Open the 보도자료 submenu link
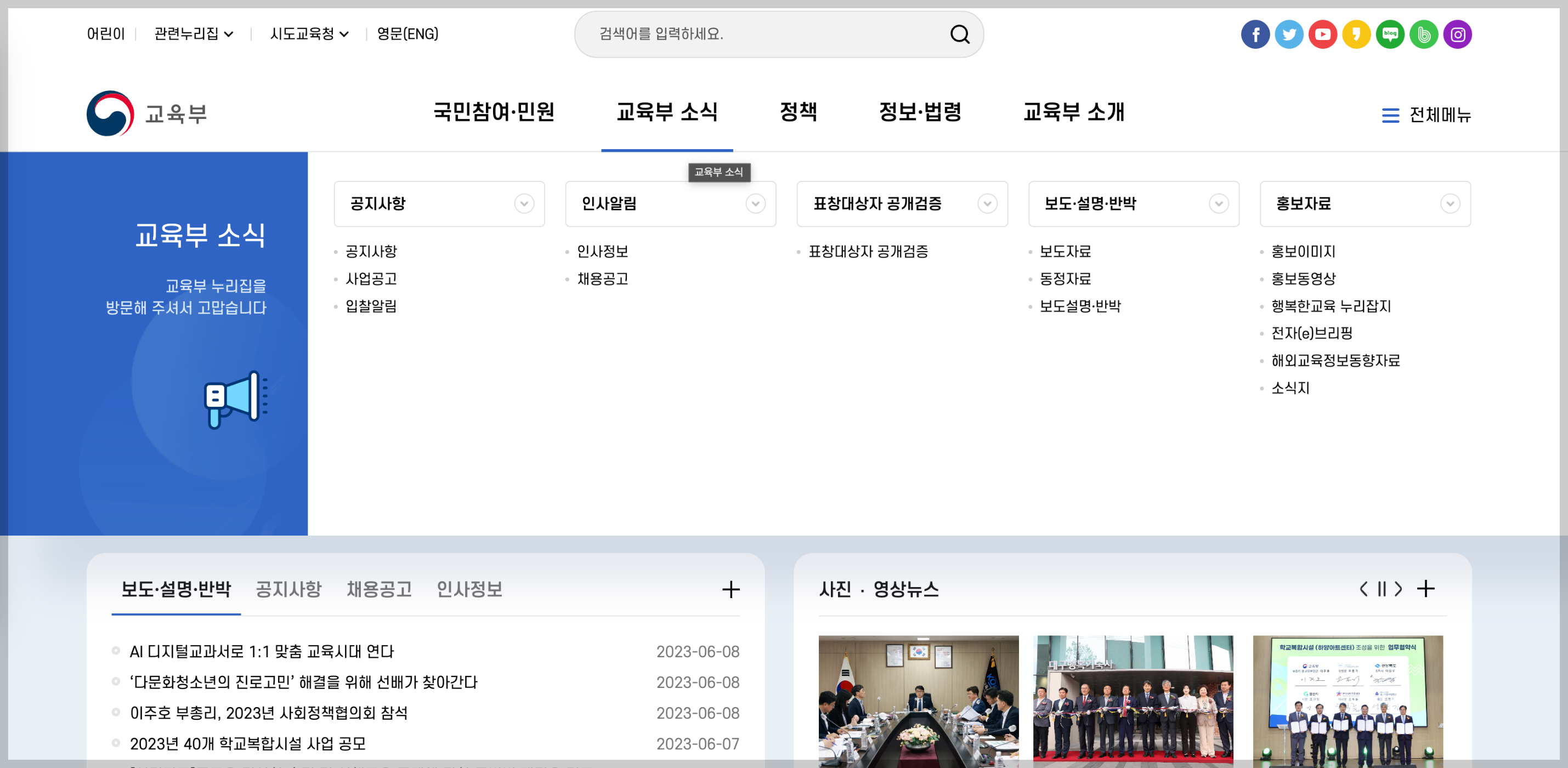 tap(1065, 251)
